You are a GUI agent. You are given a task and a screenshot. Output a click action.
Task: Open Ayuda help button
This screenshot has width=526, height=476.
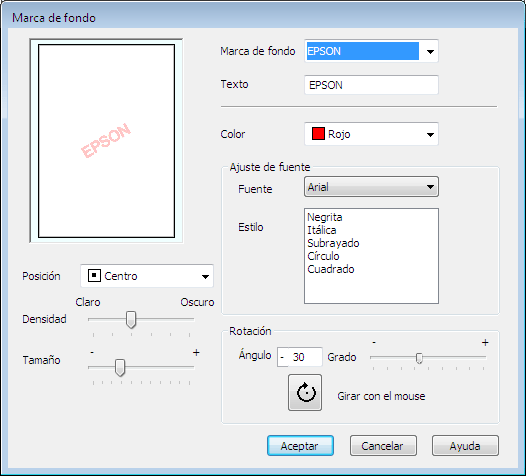pos(465,446)
